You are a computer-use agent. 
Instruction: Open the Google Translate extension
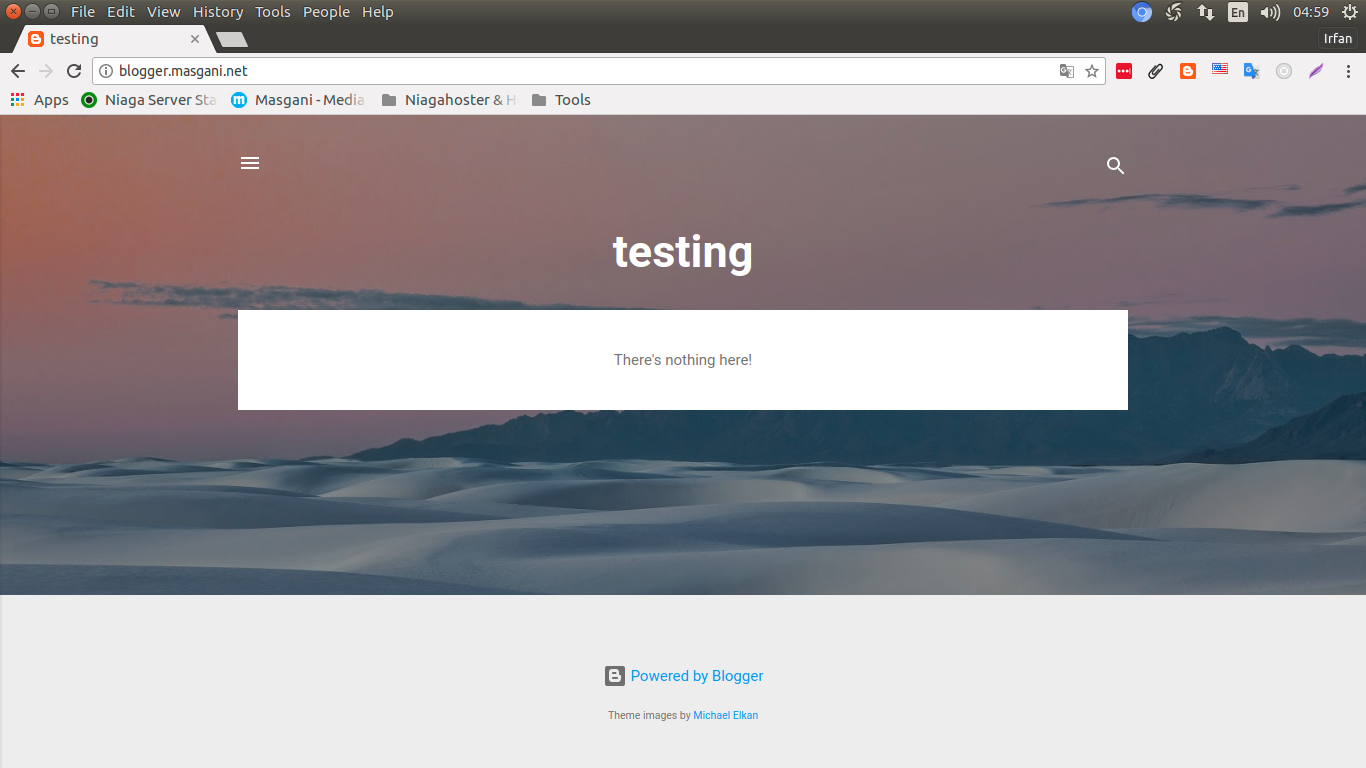click(x=1251, y=71)
